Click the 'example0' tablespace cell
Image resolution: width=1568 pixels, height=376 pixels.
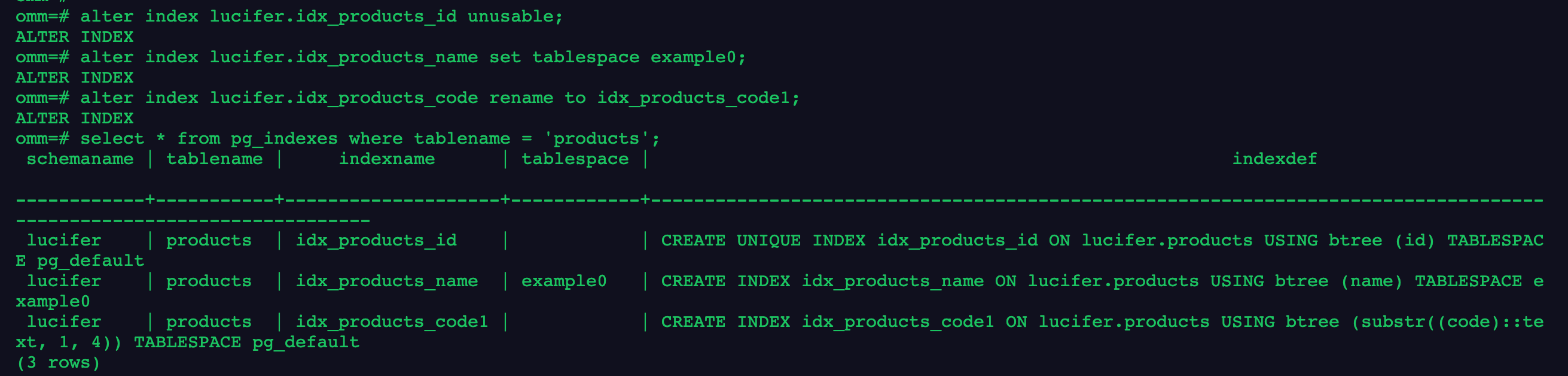[564, 281]
